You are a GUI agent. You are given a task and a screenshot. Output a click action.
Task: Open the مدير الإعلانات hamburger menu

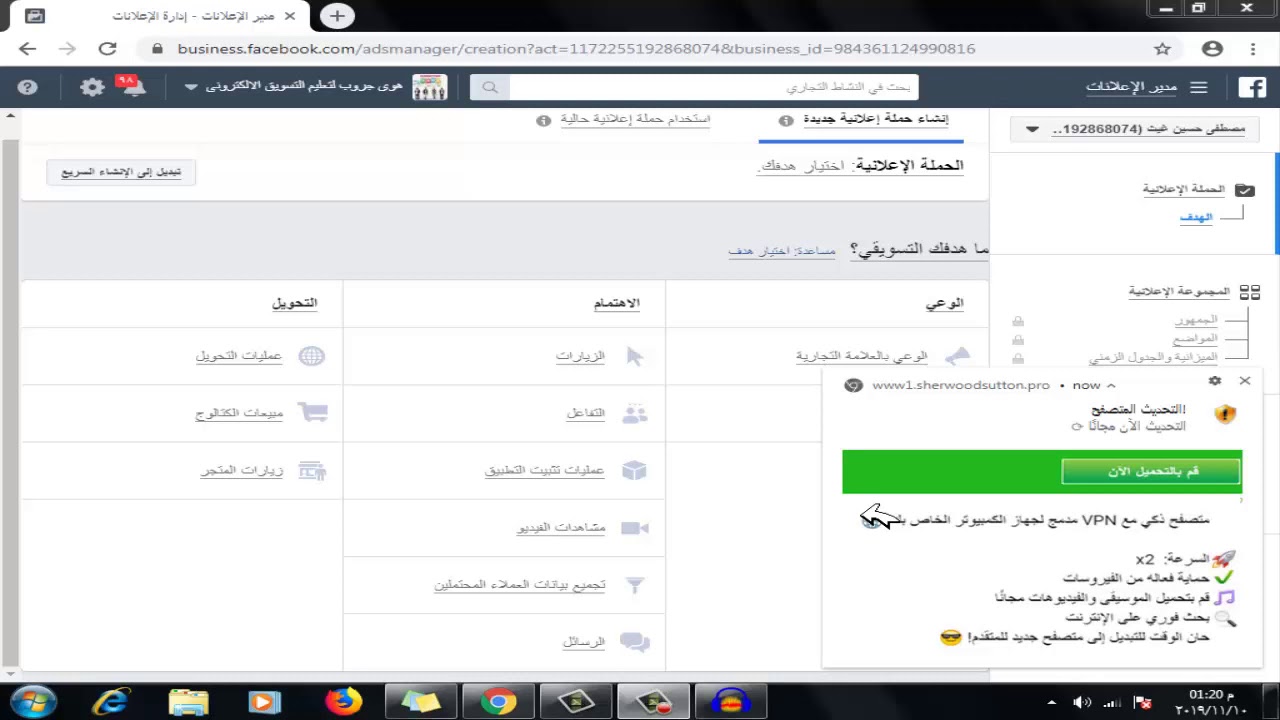click(1198, 87)
